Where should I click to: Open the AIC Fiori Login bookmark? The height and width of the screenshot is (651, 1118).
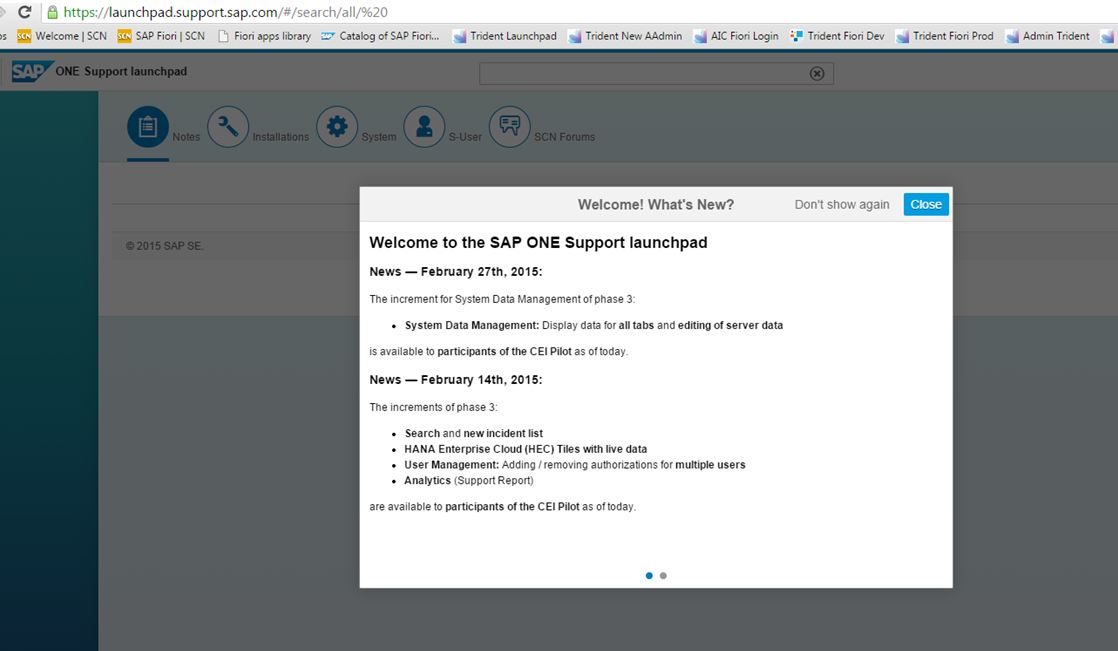pyautogui.click(x=737, y=36)
